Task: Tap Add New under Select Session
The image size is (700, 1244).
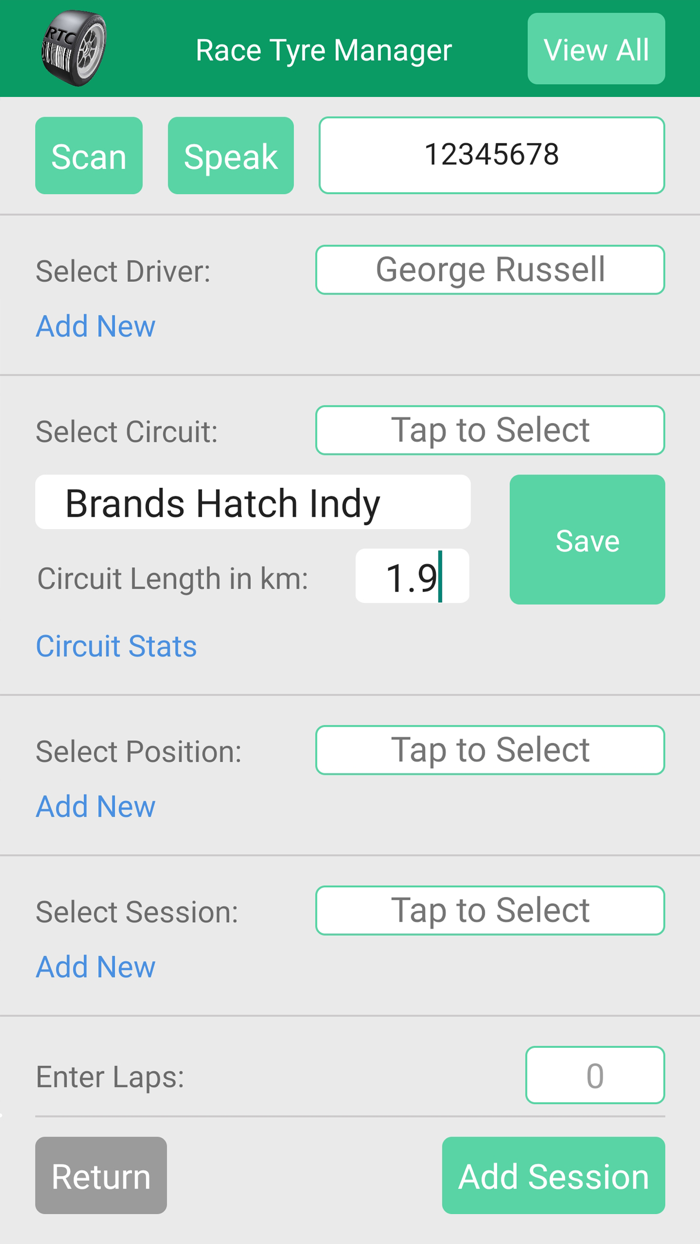Action: [x=95, y=966]
